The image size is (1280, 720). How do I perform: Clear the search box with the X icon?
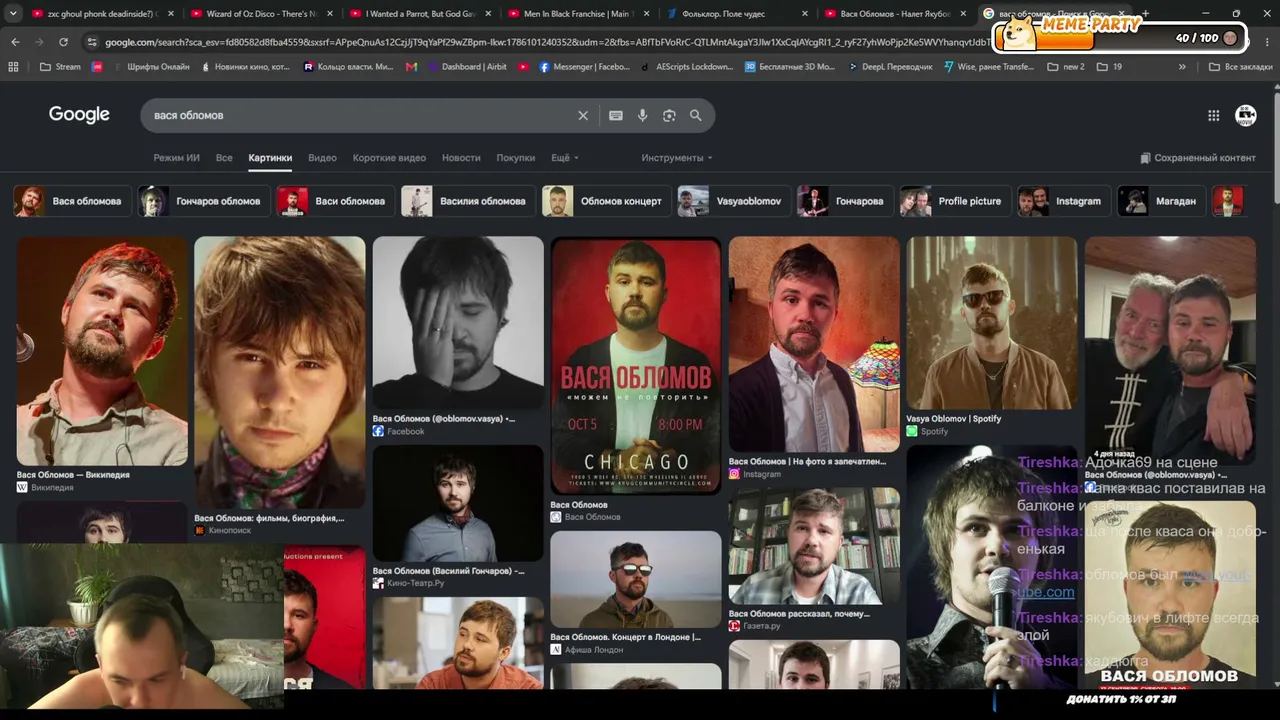point(583,115)
